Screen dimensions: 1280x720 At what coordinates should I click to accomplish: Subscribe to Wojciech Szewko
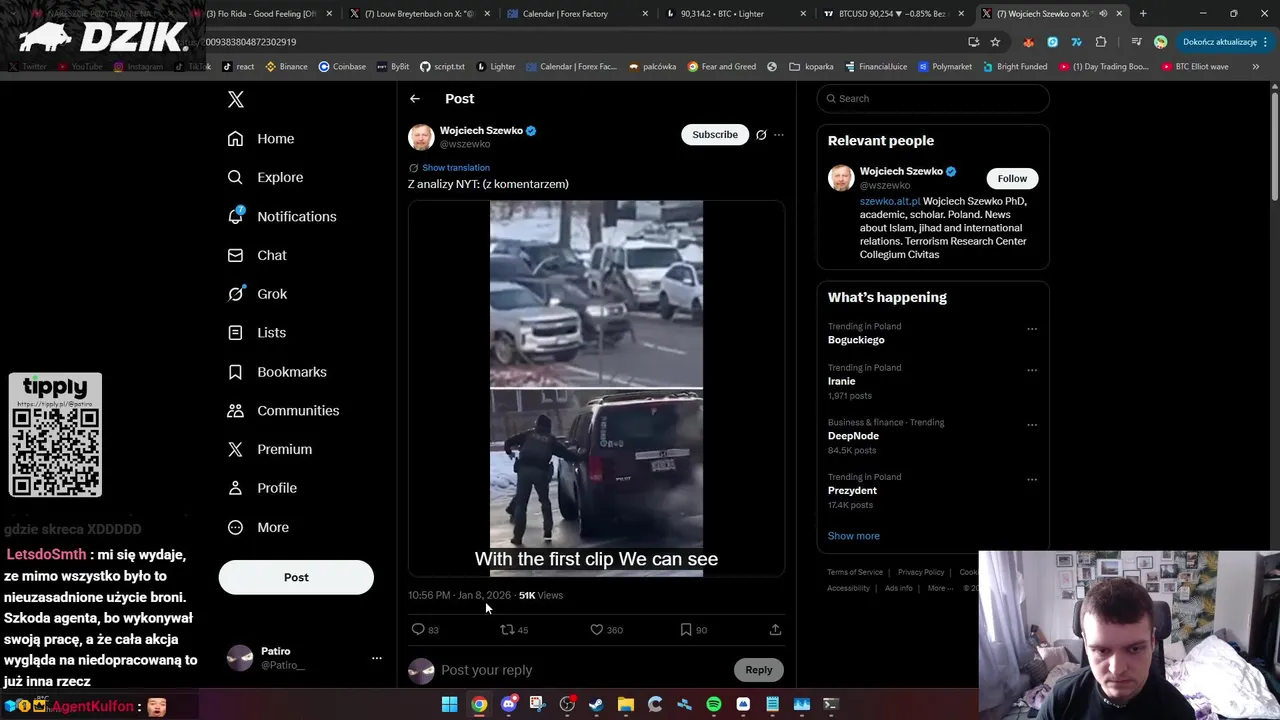715,134
